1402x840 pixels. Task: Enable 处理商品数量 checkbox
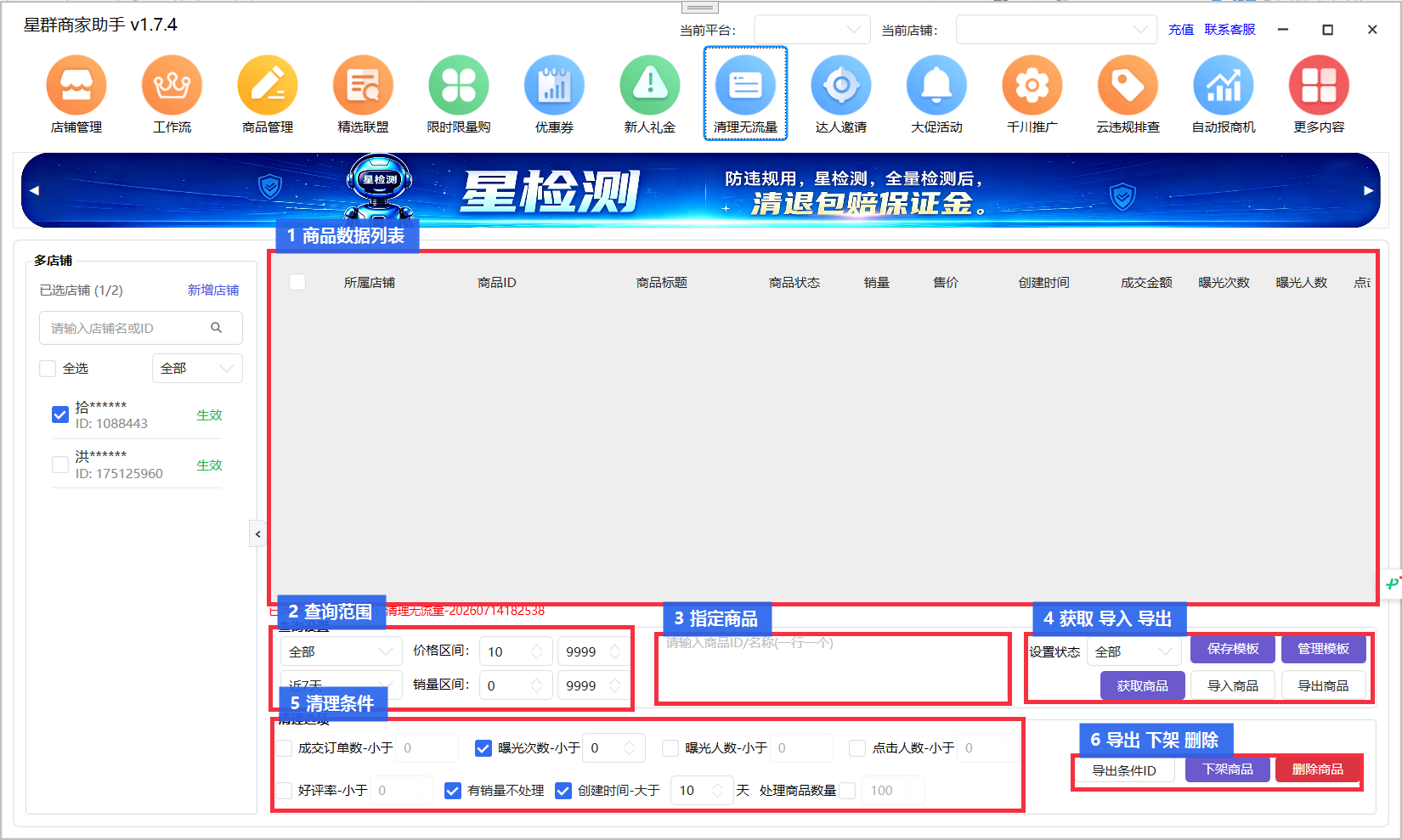tap(847, 791)
